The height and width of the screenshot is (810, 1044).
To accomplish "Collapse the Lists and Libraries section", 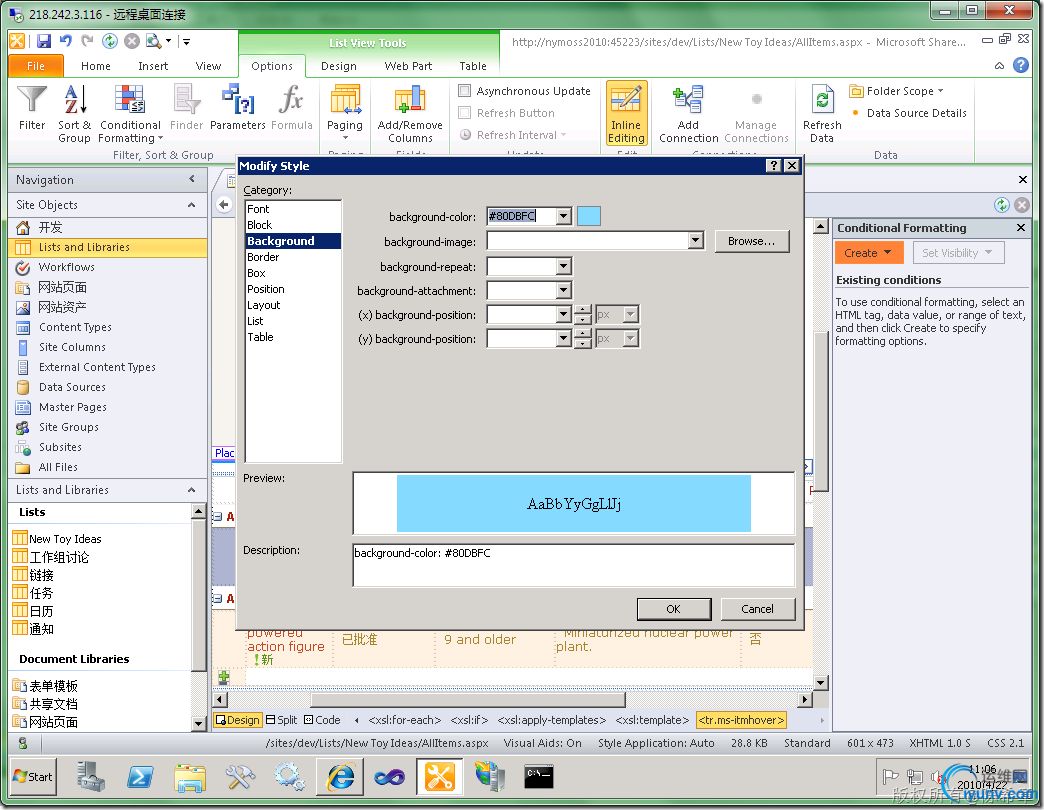I will pyautogui.click(x=192, y=490).
